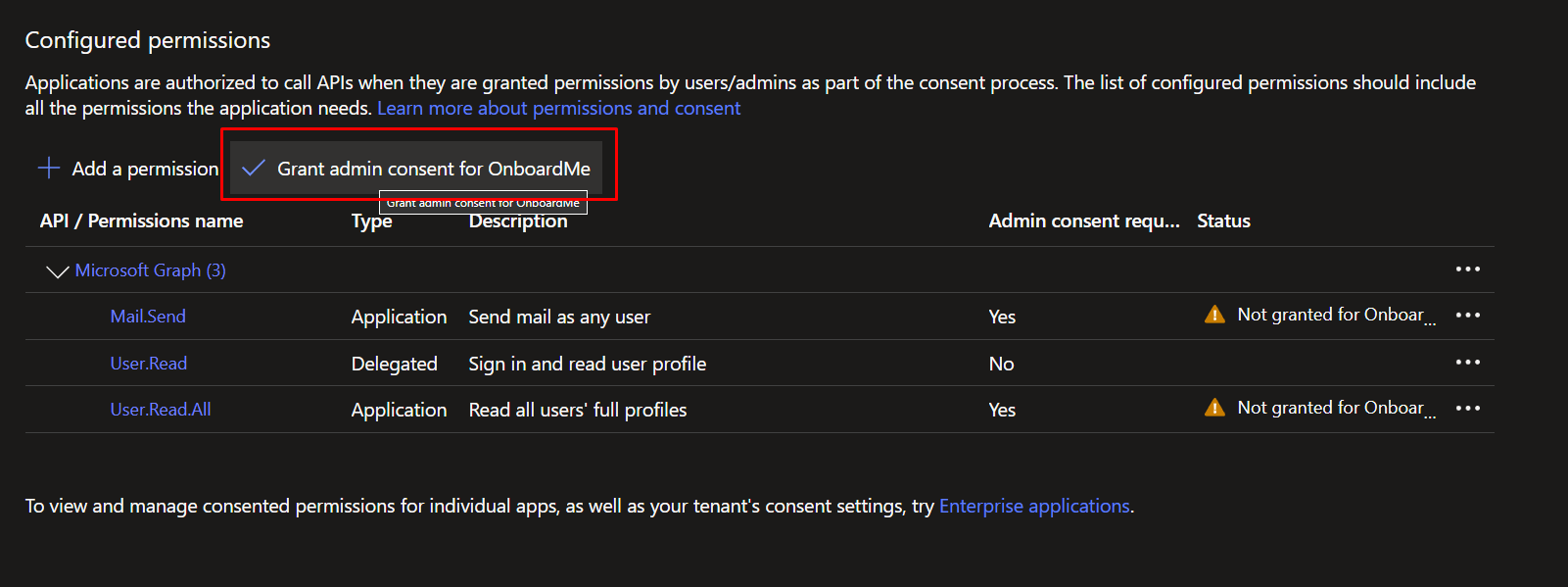
Task: Open the more options ellipsis for Microsoft Graph
Action: pos(1467,269)
